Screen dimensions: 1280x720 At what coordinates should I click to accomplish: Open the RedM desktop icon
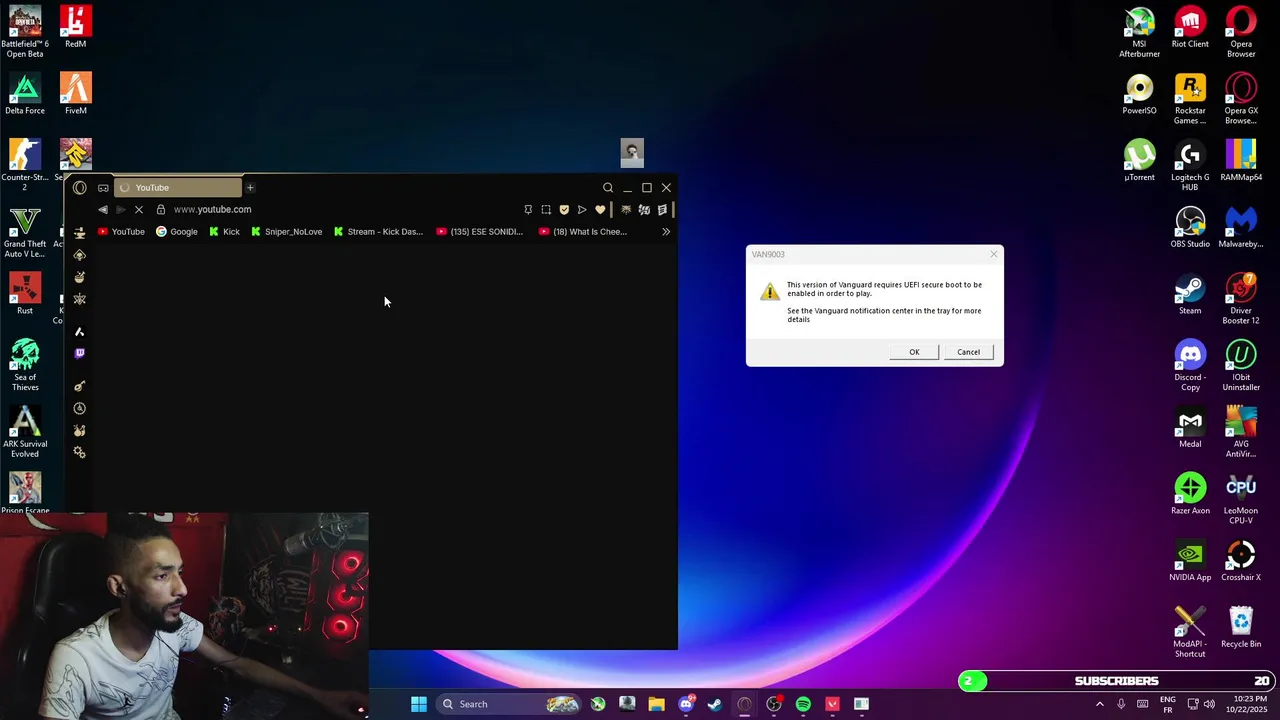pos(75,27)
